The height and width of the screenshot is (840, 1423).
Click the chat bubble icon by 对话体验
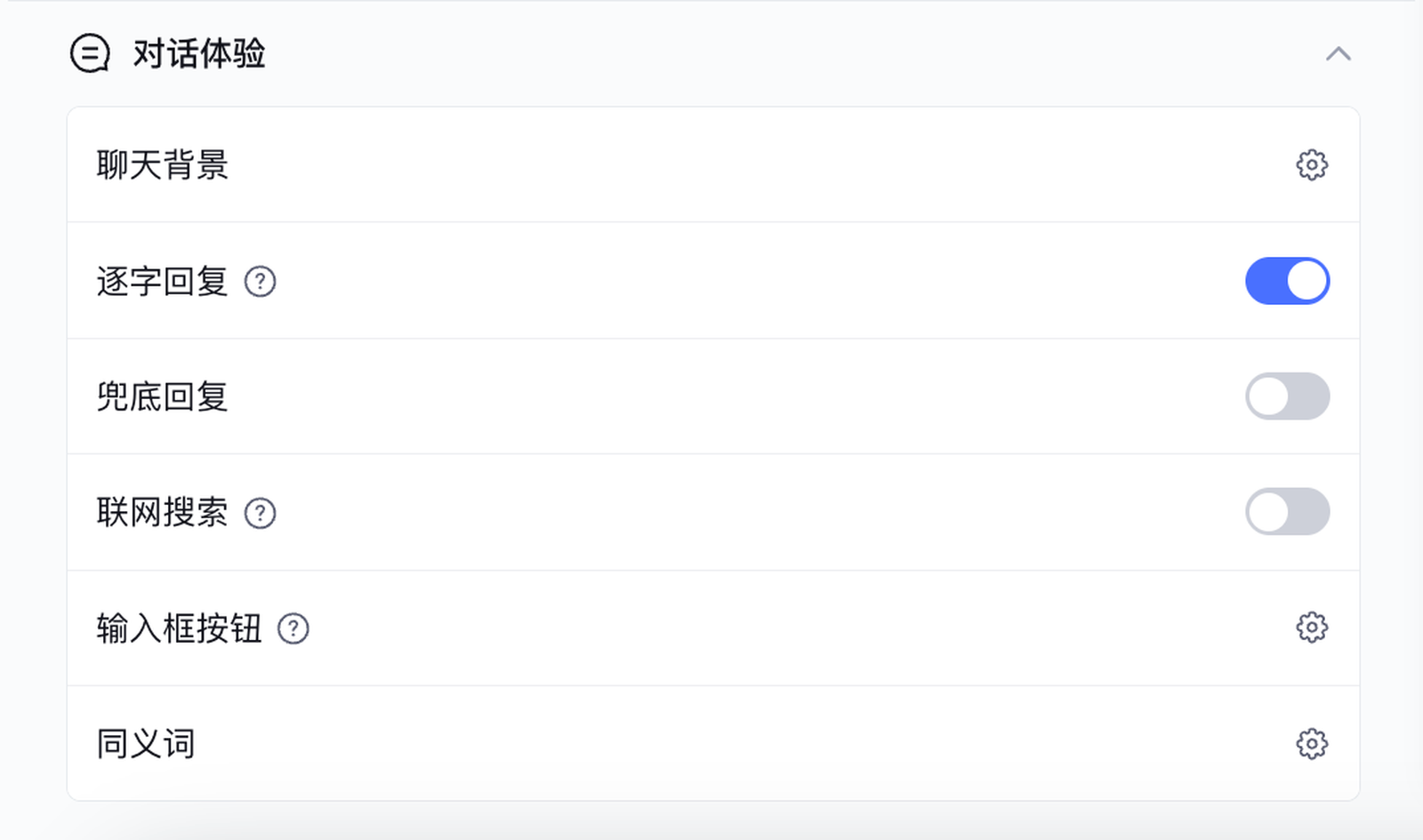(90, 53)
